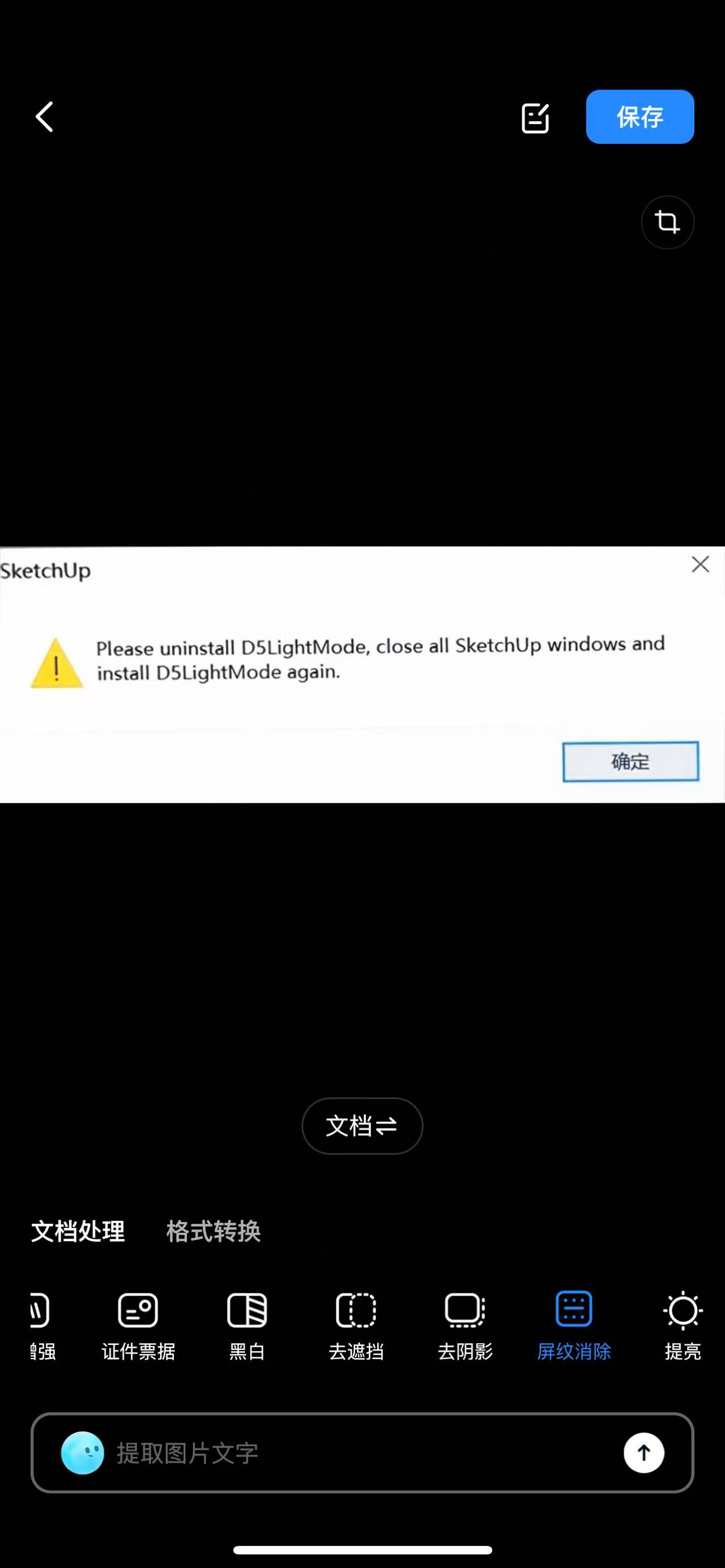
Task: Switch mode with the 文档 toggle pill
Action: [x=362, y=1126]
